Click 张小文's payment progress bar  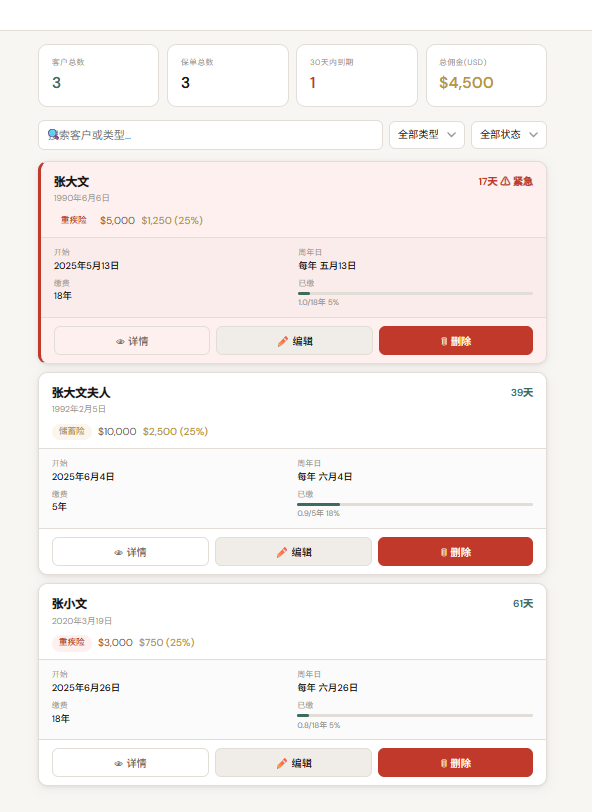[x=415, y=716]
